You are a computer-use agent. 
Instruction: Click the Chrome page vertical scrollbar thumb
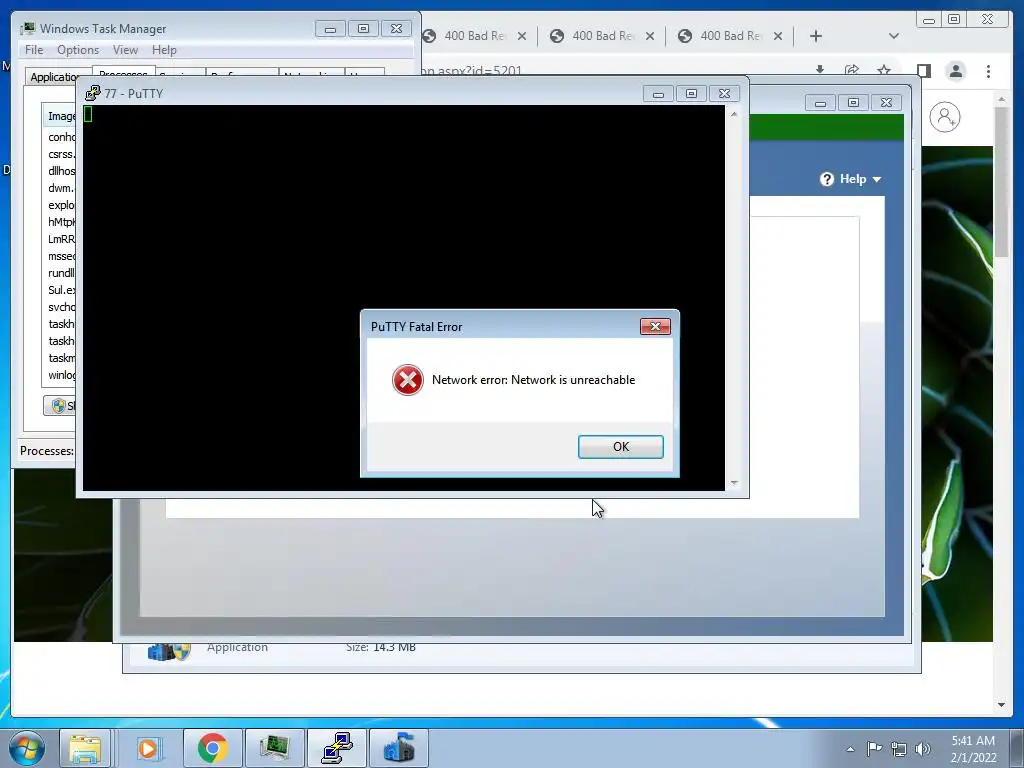pyautogui.click(x=1001, y=182)
